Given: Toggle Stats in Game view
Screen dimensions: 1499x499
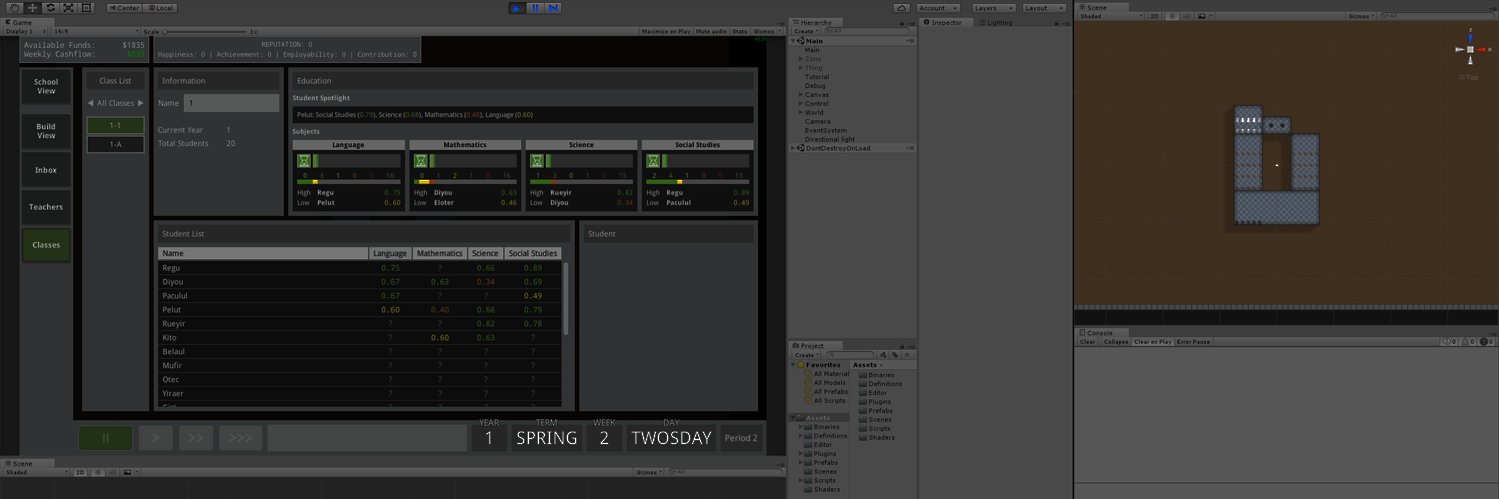Looking at the screenshot, I should click(740, 31).
